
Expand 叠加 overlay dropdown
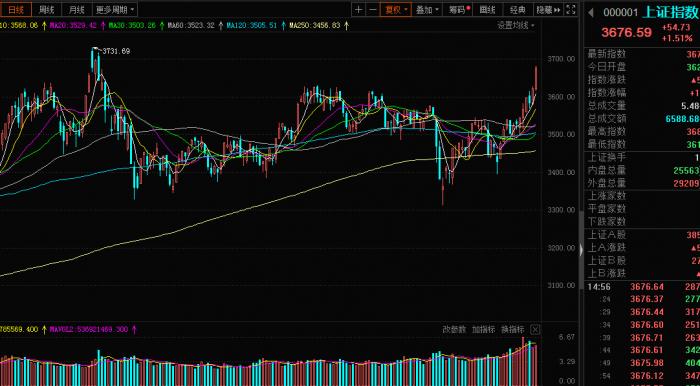[x=427, y=9]
